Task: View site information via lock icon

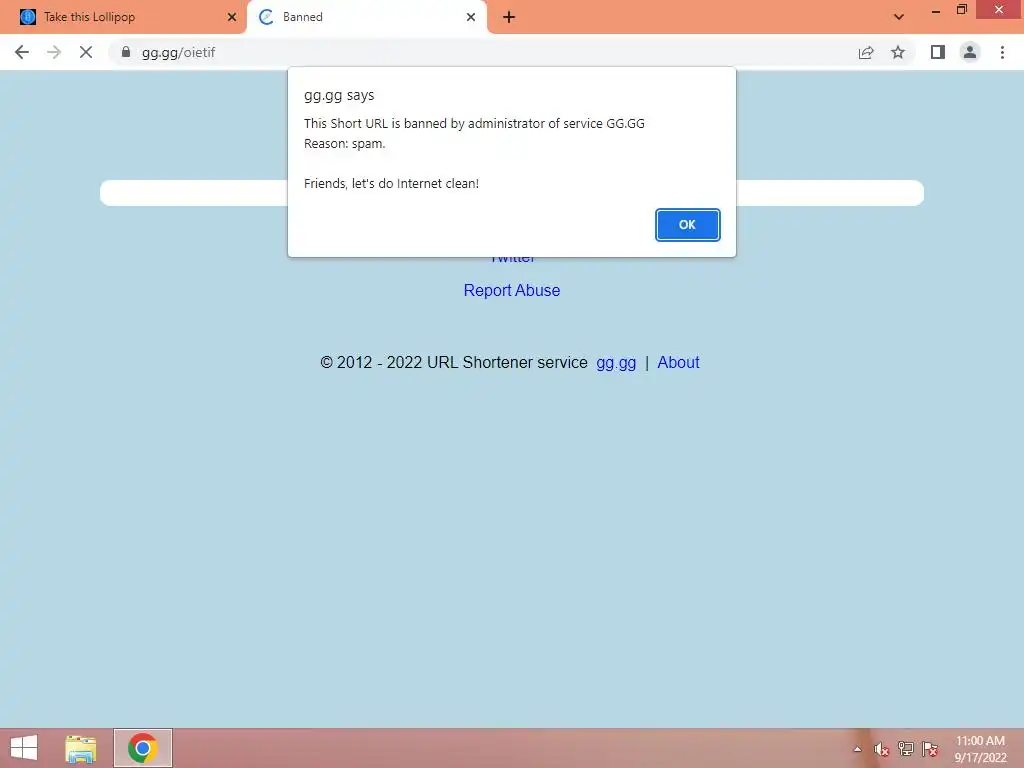Action: point(126,52)
